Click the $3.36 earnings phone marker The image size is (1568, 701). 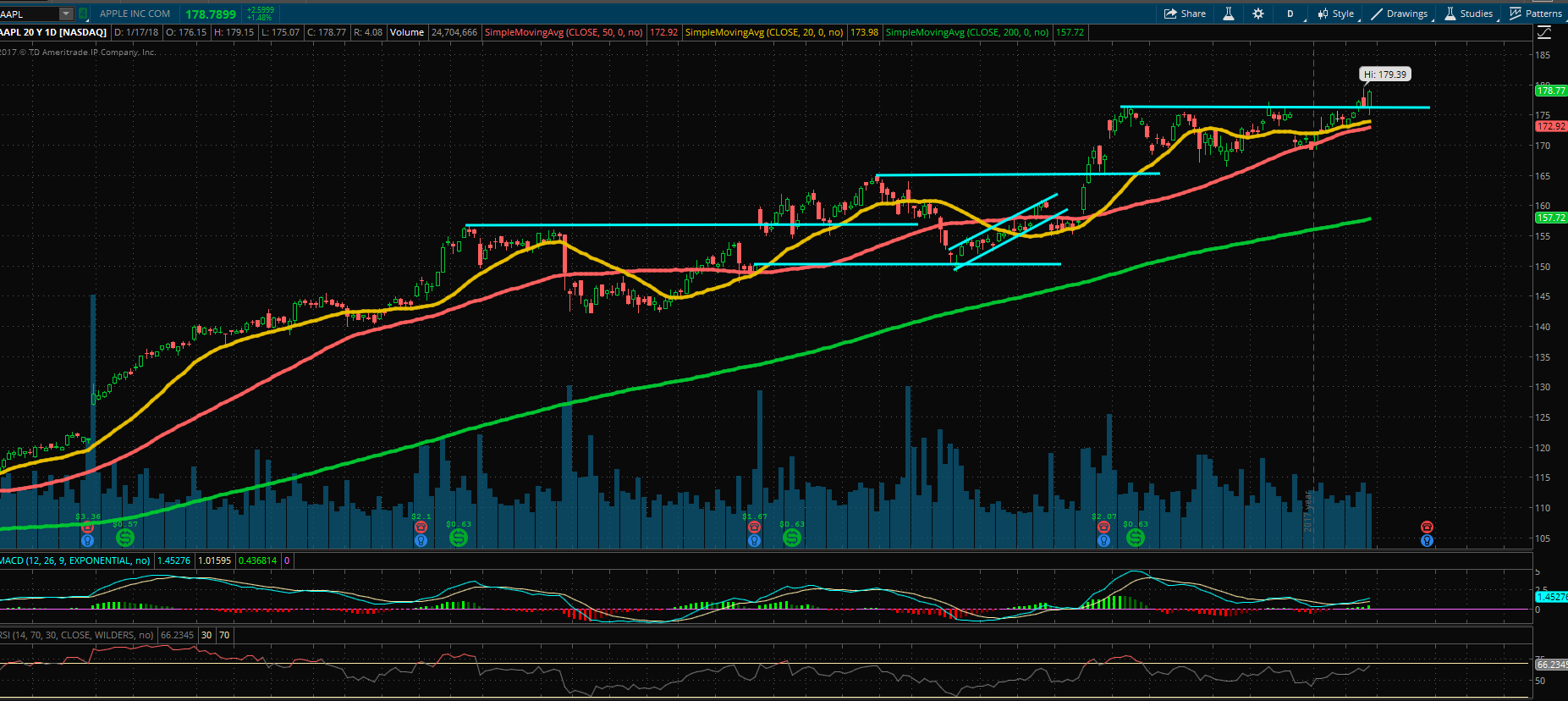87,527
